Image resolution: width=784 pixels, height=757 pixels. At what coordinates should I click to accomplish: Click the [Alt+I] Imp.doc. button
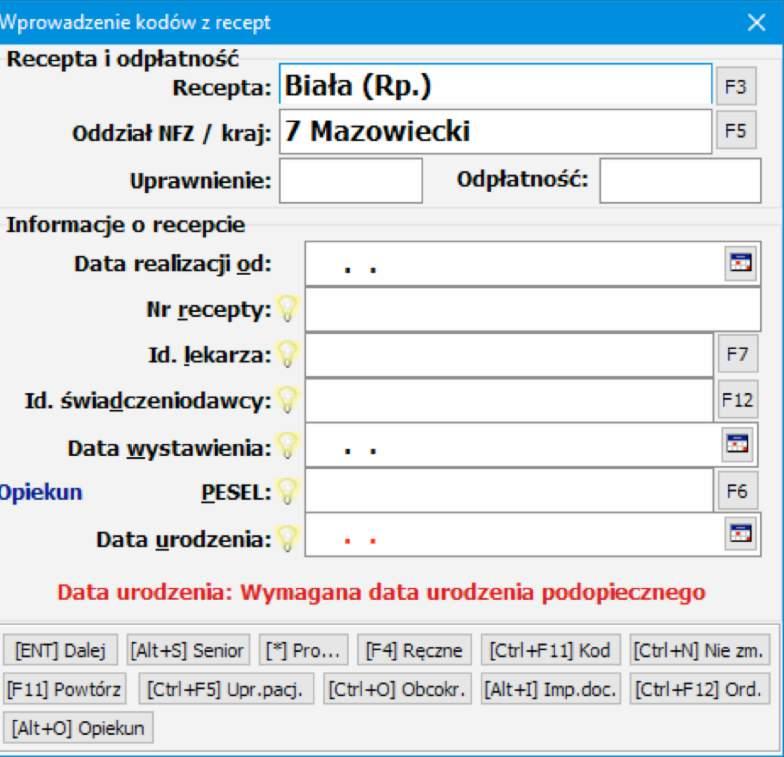point(550,689)
